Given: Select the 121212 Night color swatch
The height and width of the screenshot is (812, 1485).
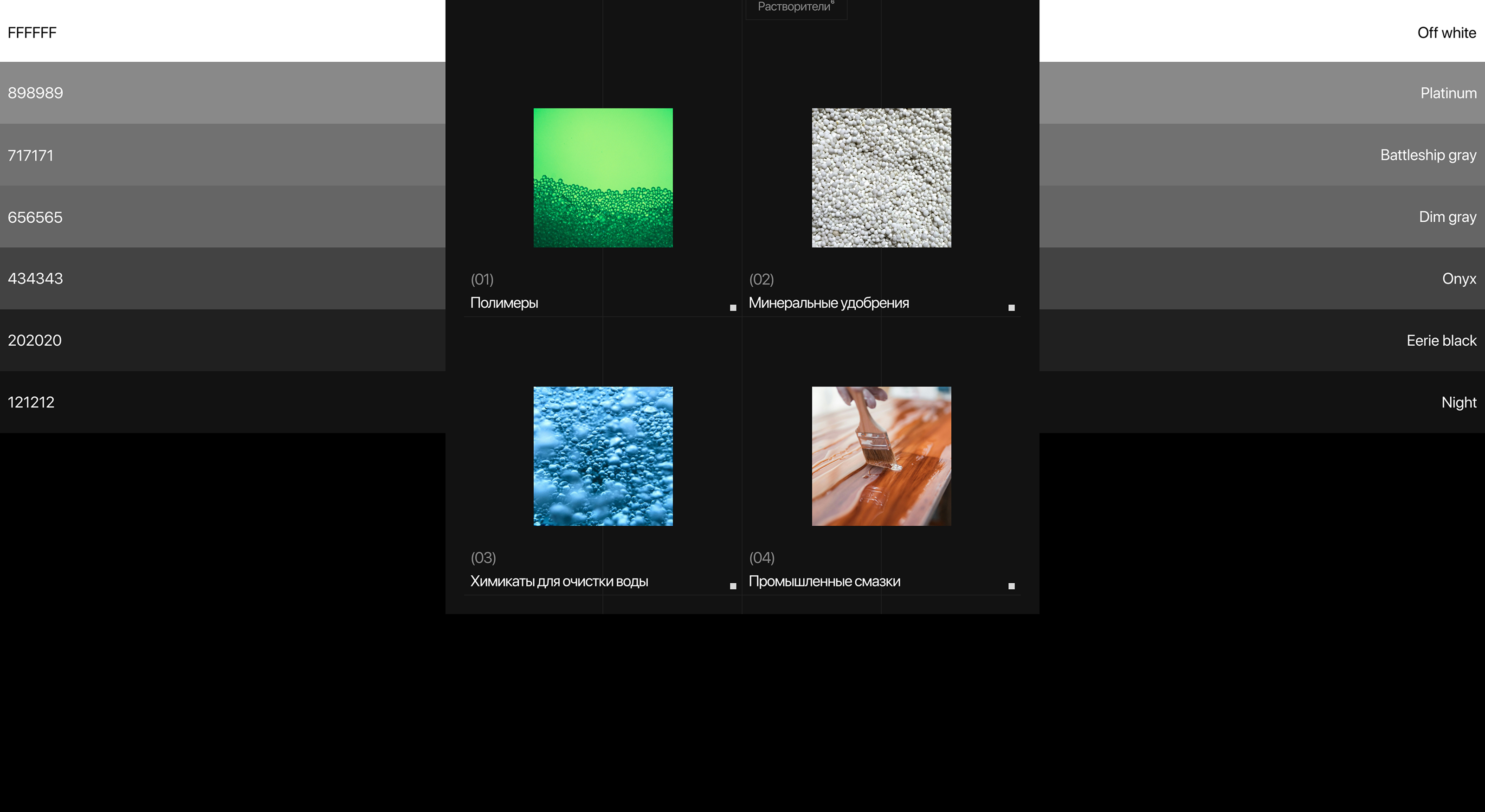Looking at the screenshot, I should click(742, 402).
